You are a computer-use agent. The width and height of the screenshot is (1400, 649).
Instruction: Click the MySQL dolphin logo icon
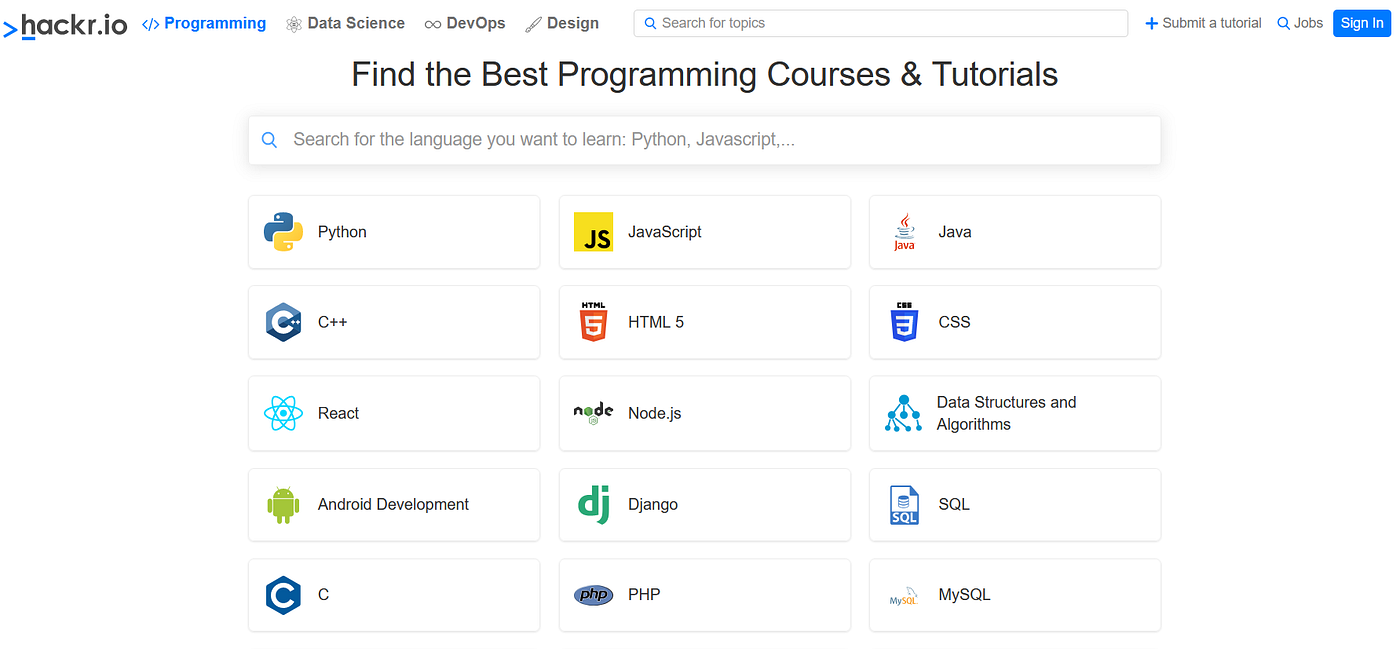coord(904,596)
